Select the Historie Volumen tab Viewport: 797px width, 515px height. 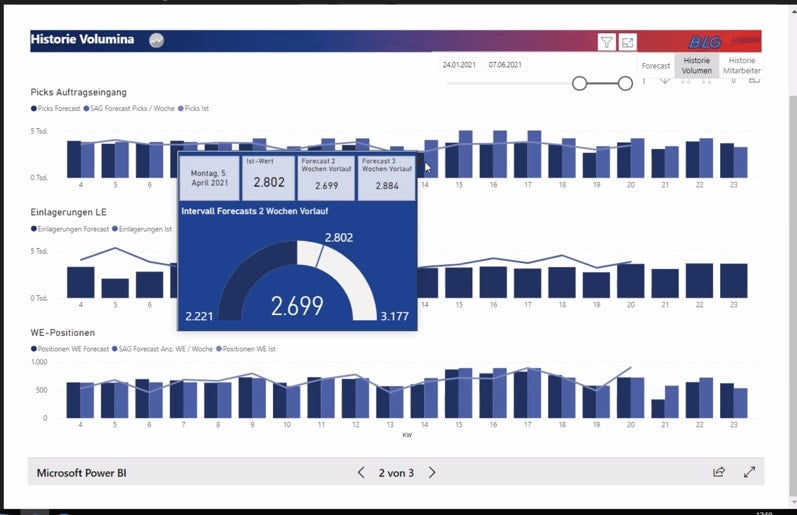coord(696,66)
